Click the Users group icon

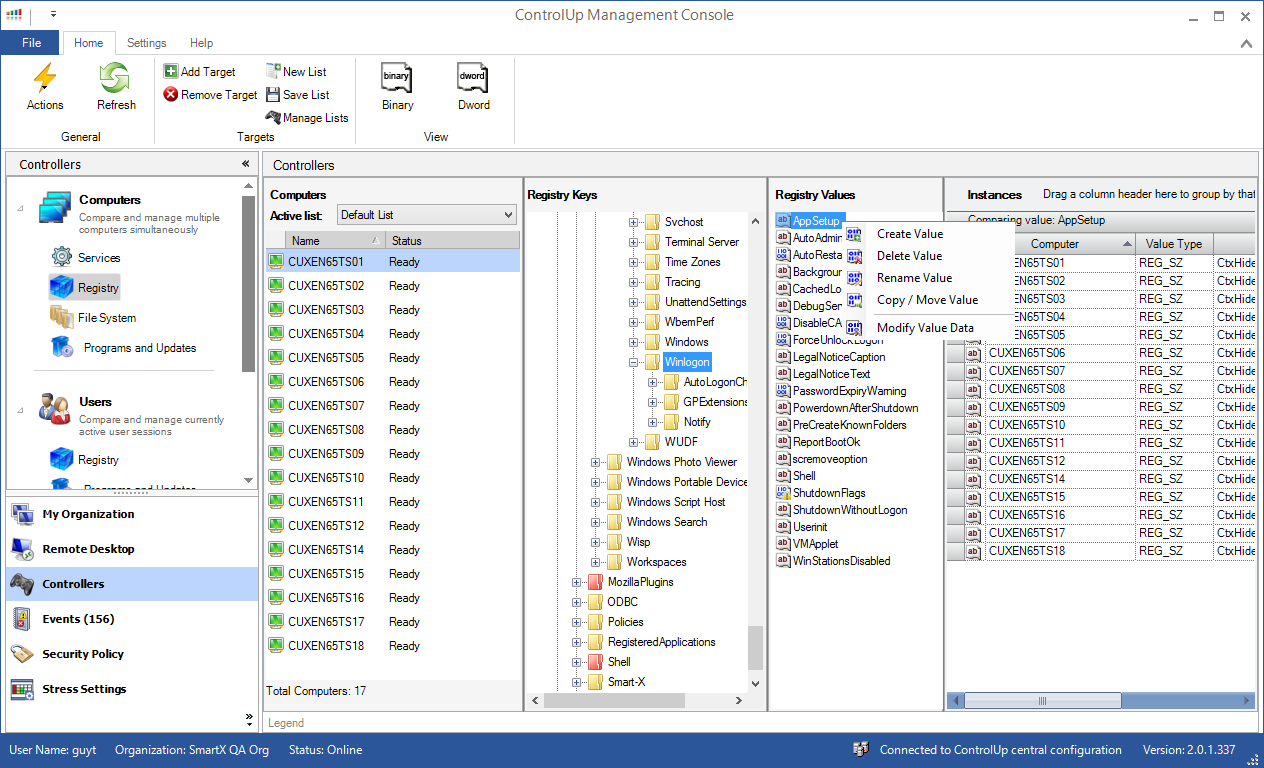coord(52,408)
